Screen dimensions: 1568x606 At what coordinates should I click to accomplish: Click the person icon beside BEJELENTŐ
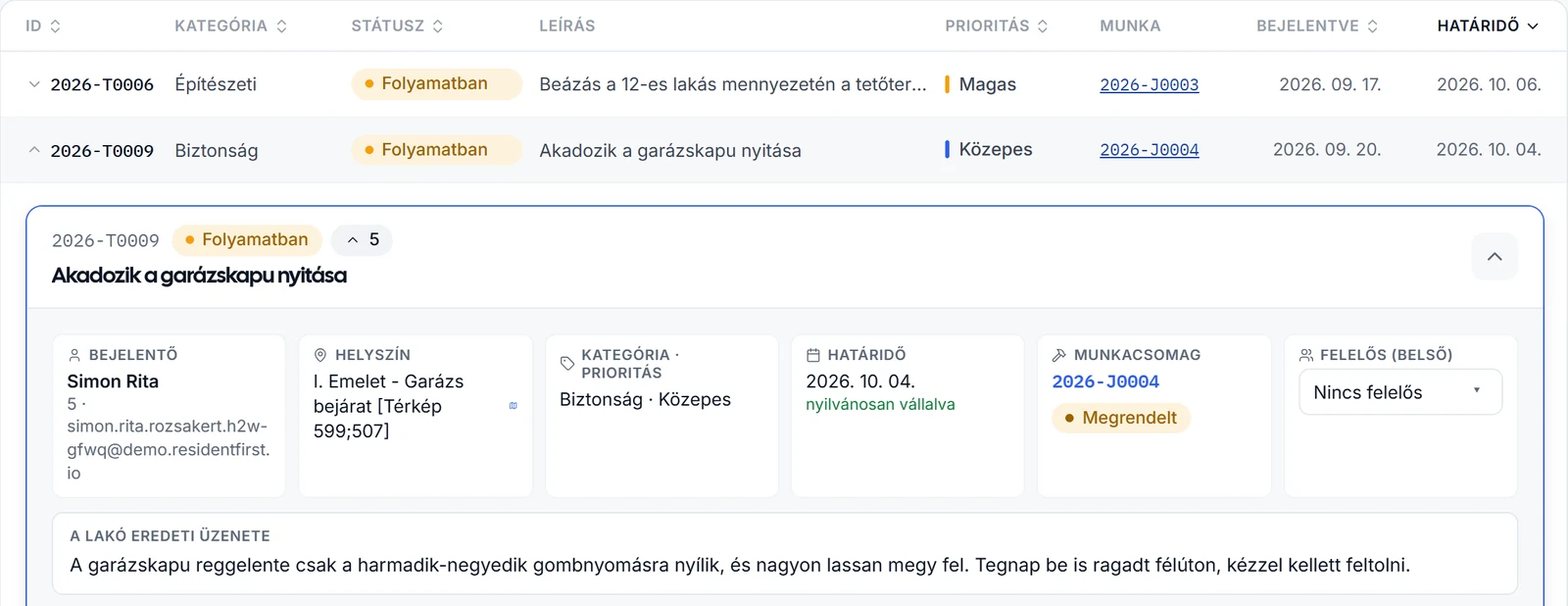point(73,355)
